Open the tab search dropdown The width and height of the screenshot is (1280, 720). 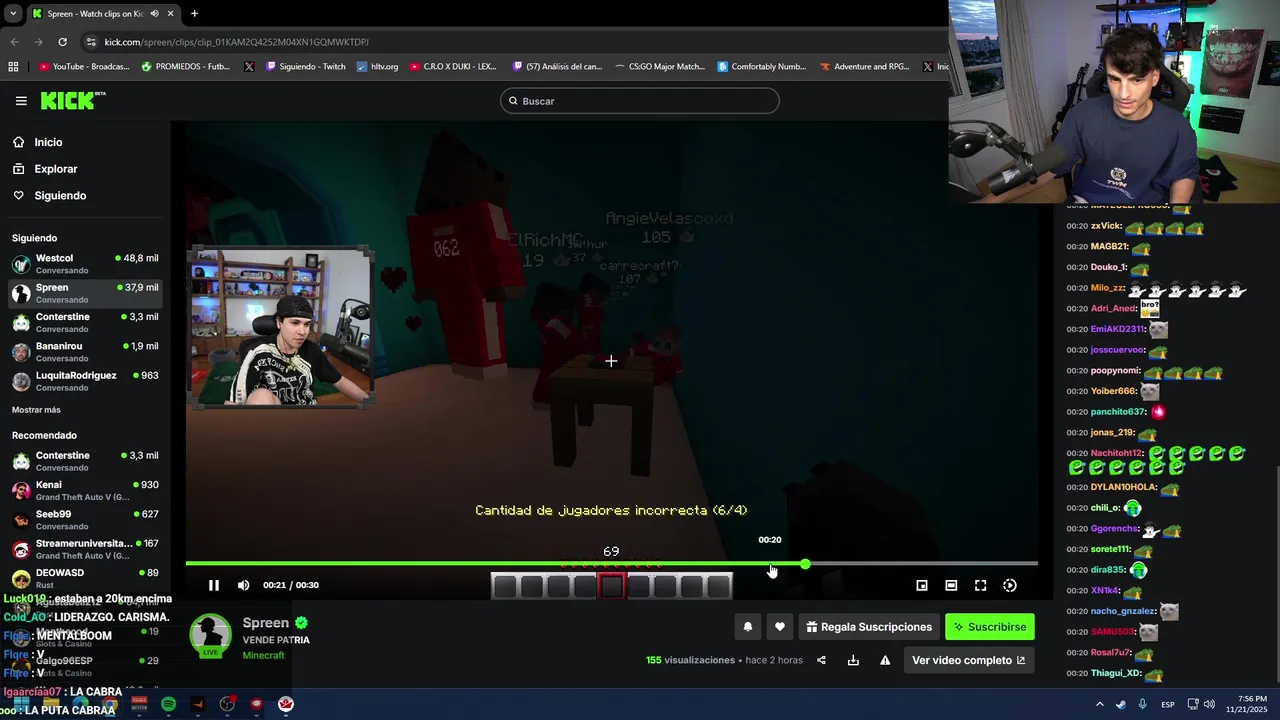pos(12,14)
